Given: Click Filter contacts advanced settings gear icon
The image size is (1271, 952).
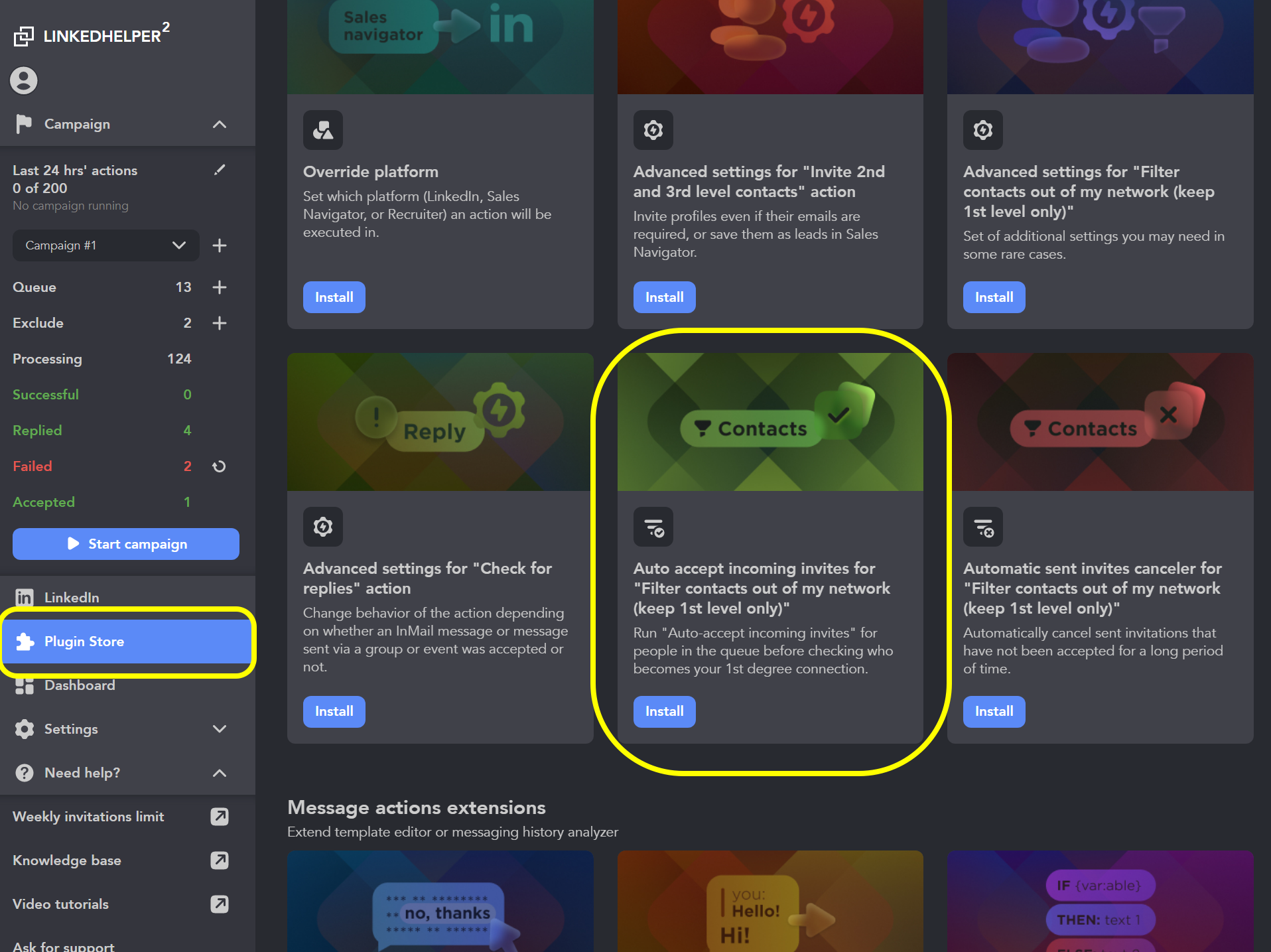Looking at the screenshot, I should 983,130.
